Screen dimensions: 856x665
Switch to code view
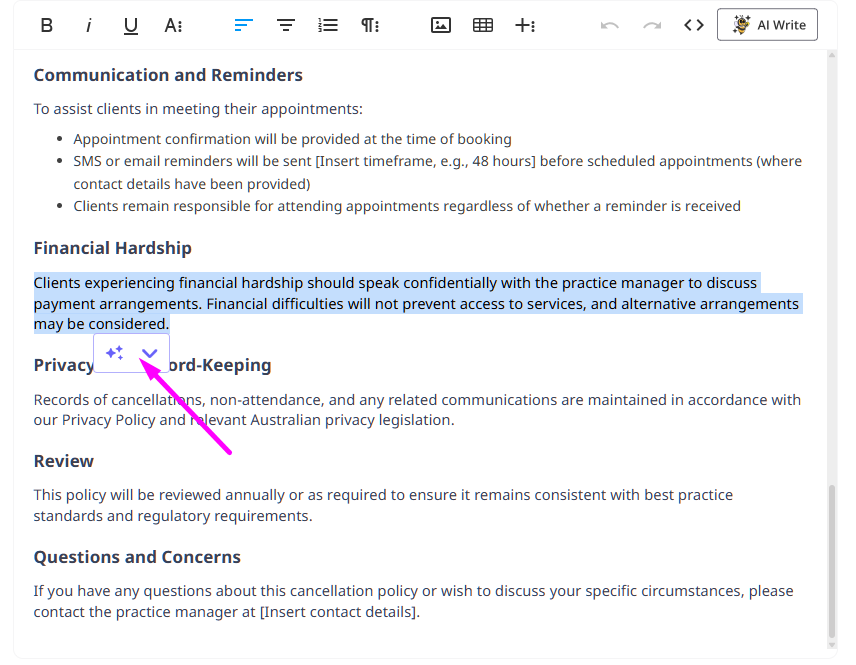(694, 25)
